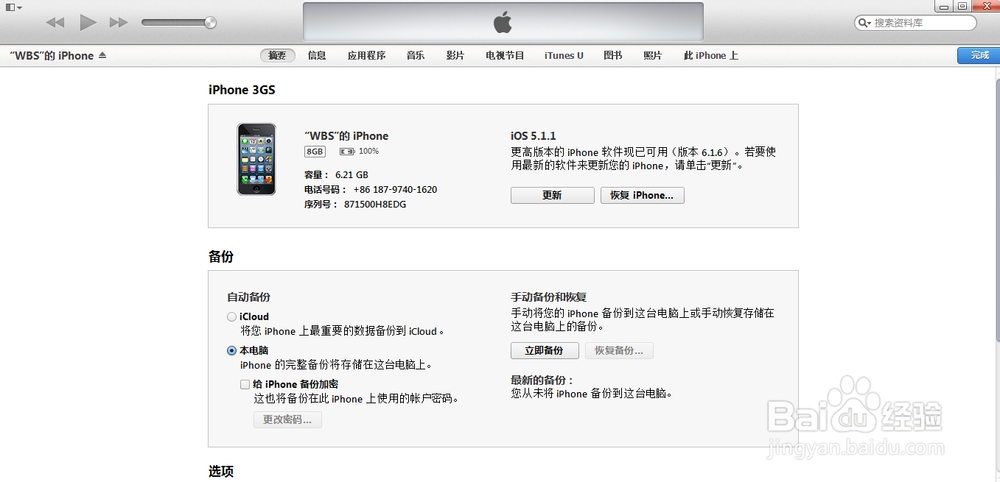This screenshot has width=1000, height=482.
Task: Open the iTunes menu dropdown icon
Action: coord(13,7)
